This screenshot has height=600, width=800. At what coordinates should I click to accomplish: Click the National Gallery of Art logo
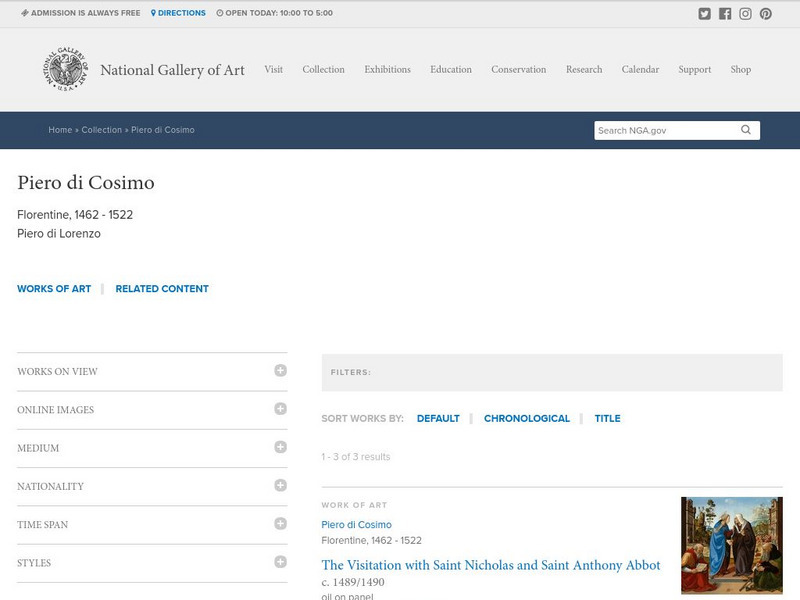click(x=65, y=70)
